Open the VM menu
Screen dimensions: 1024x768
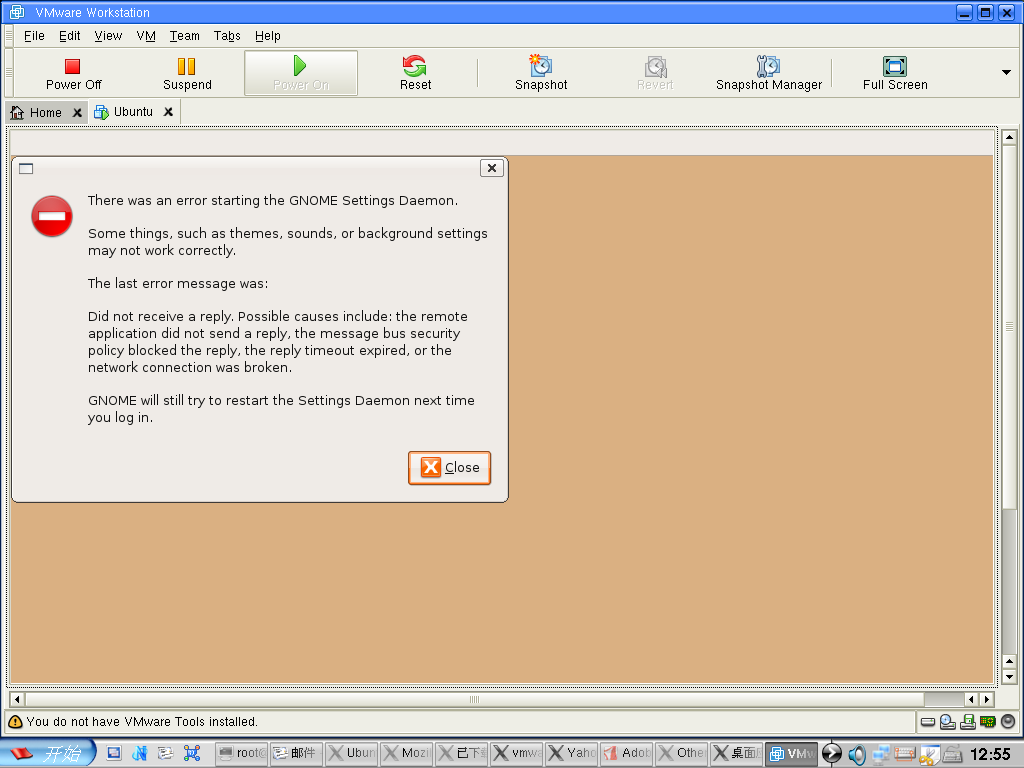click(146, 36)
